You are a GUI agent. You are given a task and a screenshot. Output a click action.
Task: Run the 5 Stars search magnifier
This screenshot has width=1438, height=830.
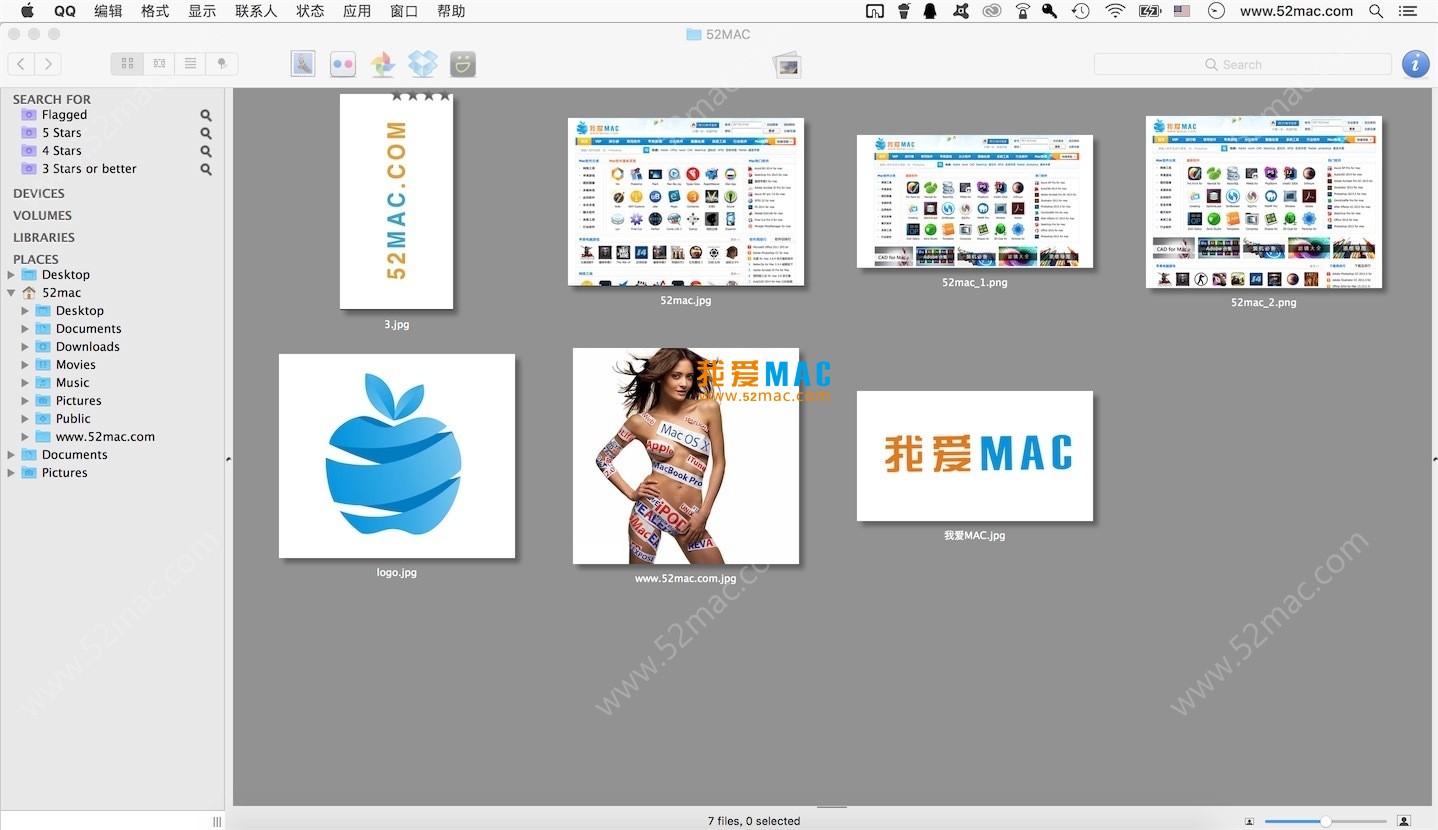coord(206,133)
